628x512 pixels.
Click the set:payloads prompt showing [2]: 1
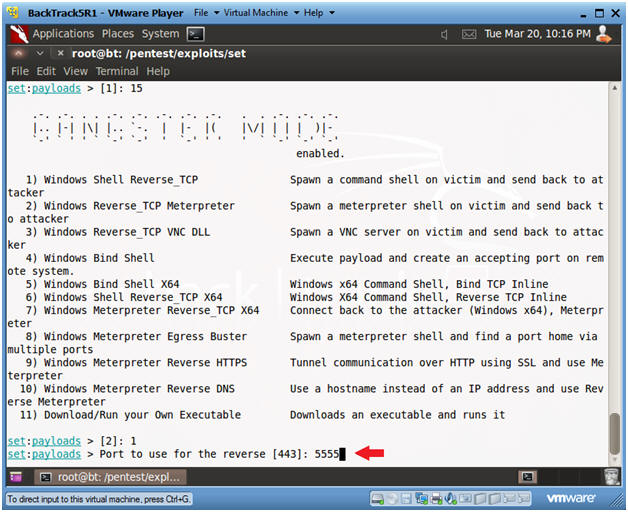[72, 441]
